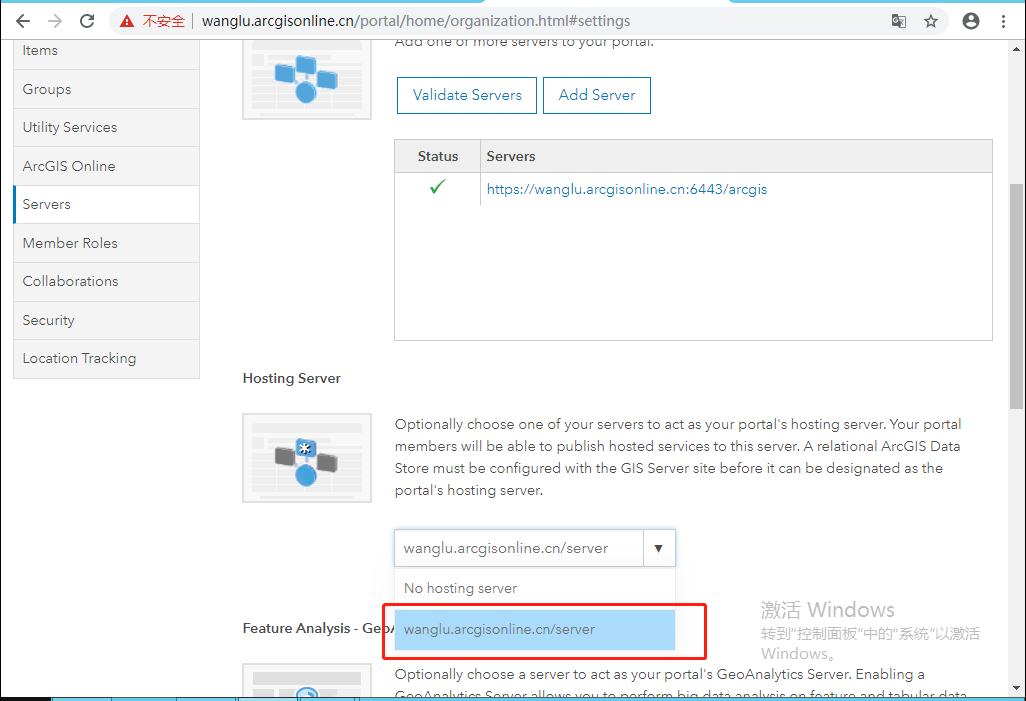Go forward in browser history

click(x=55, y=21)
